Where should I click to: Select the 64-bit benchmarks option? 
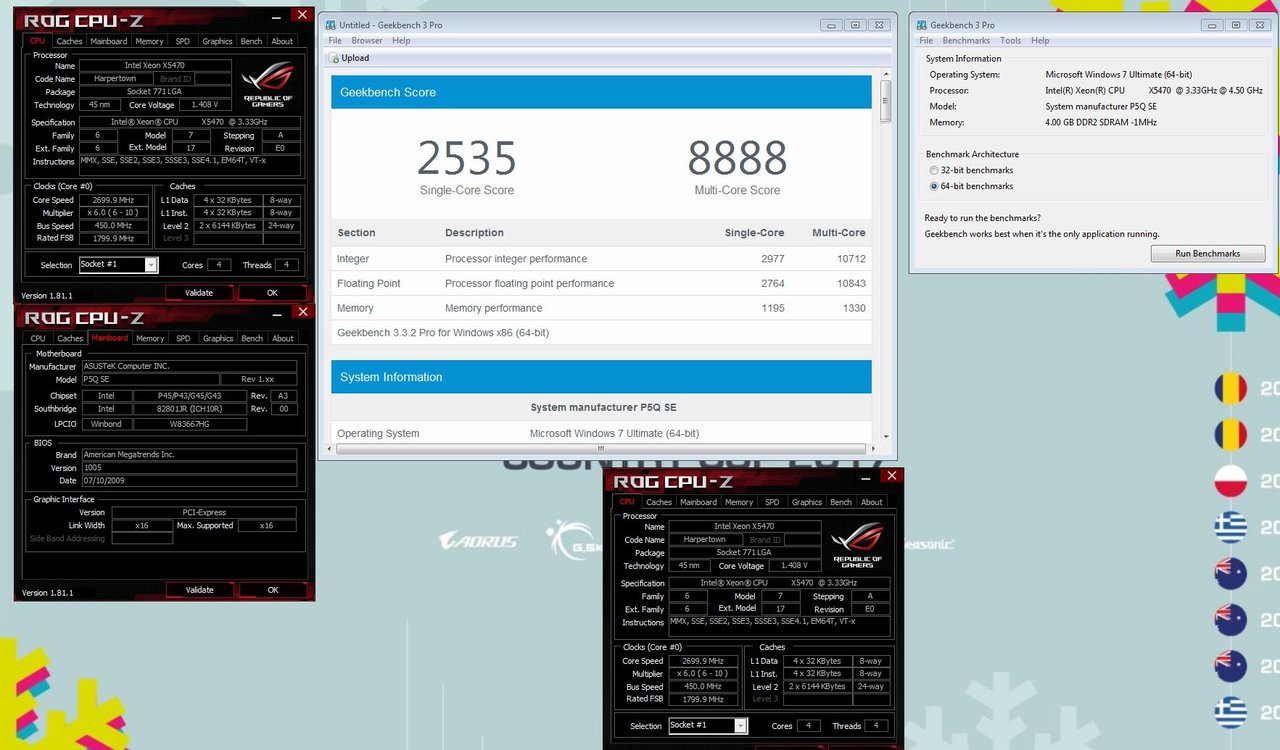pyautogui.click(x=934, y=186)
